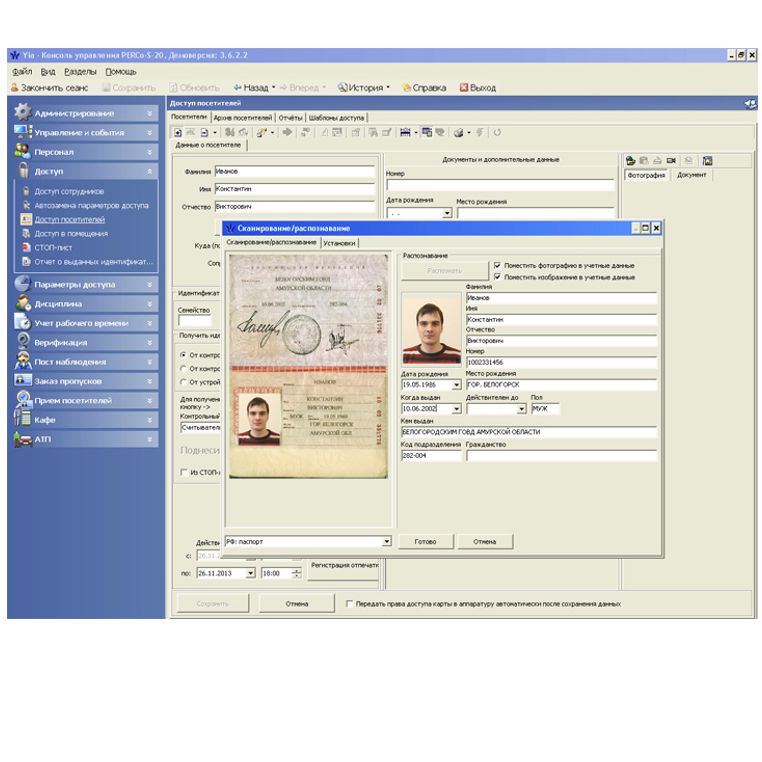The image size is (762, 762).
Task: Click the 'Код подразделения' field with 282-004
Action: 431,456
